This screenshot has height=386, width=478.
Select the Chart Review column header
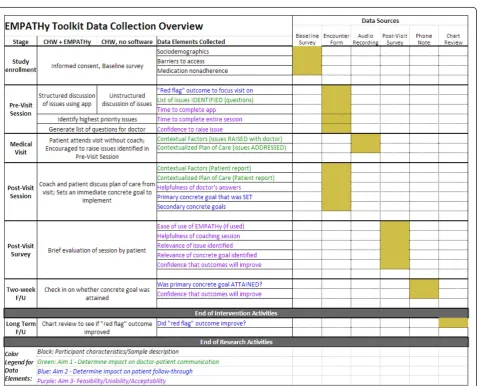coord(453,39)
